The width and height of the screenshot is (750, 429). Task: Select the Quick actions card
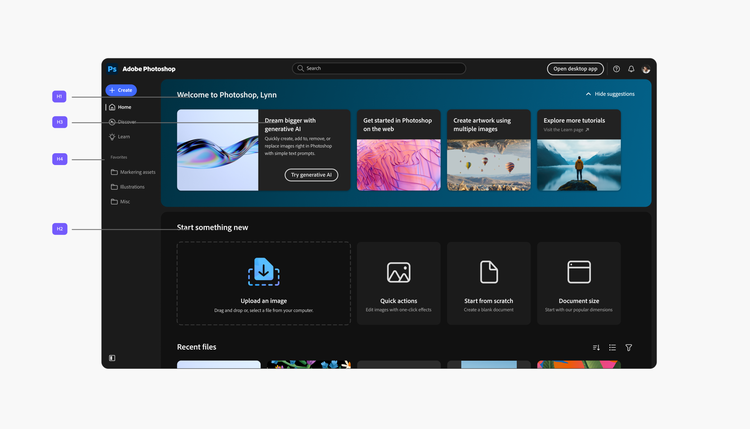[x=398, y=283]
